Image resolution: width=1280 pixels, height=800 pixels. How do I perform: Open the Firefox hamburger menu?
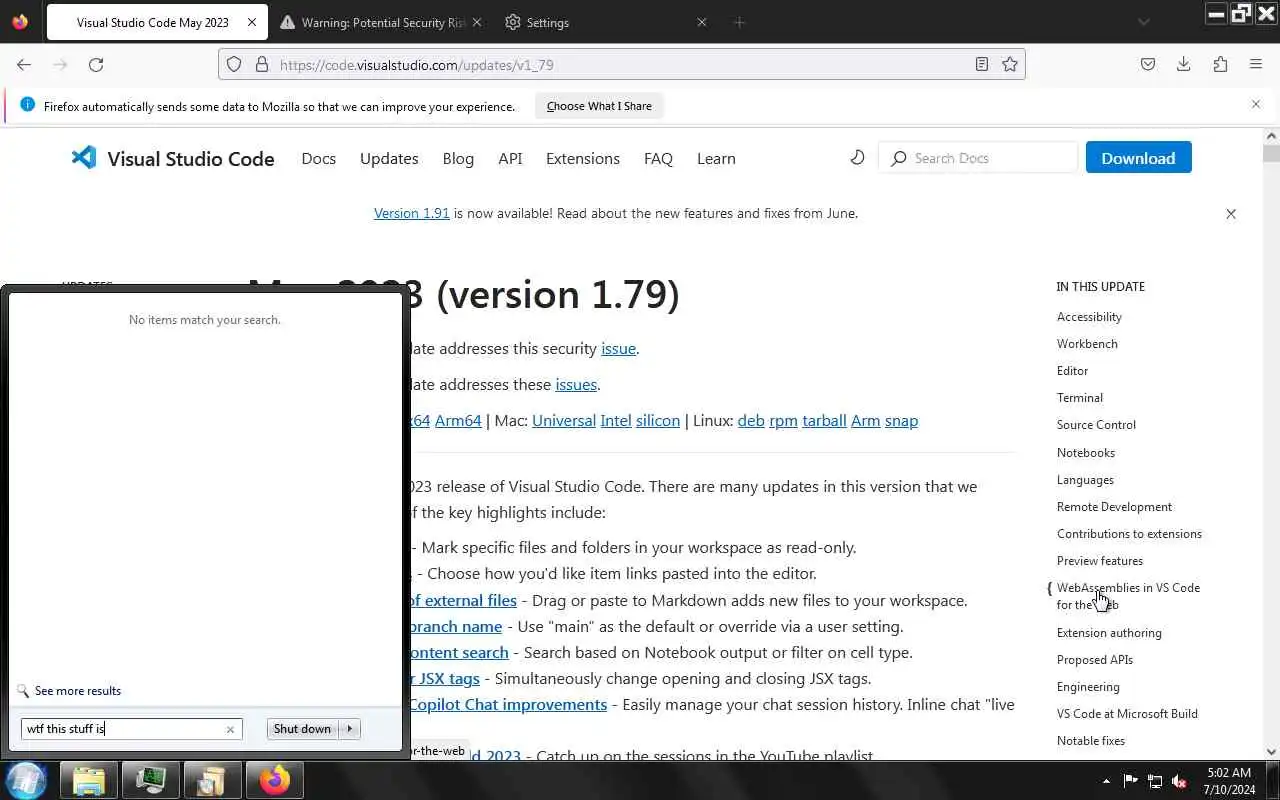click(x=1256, y=64)
